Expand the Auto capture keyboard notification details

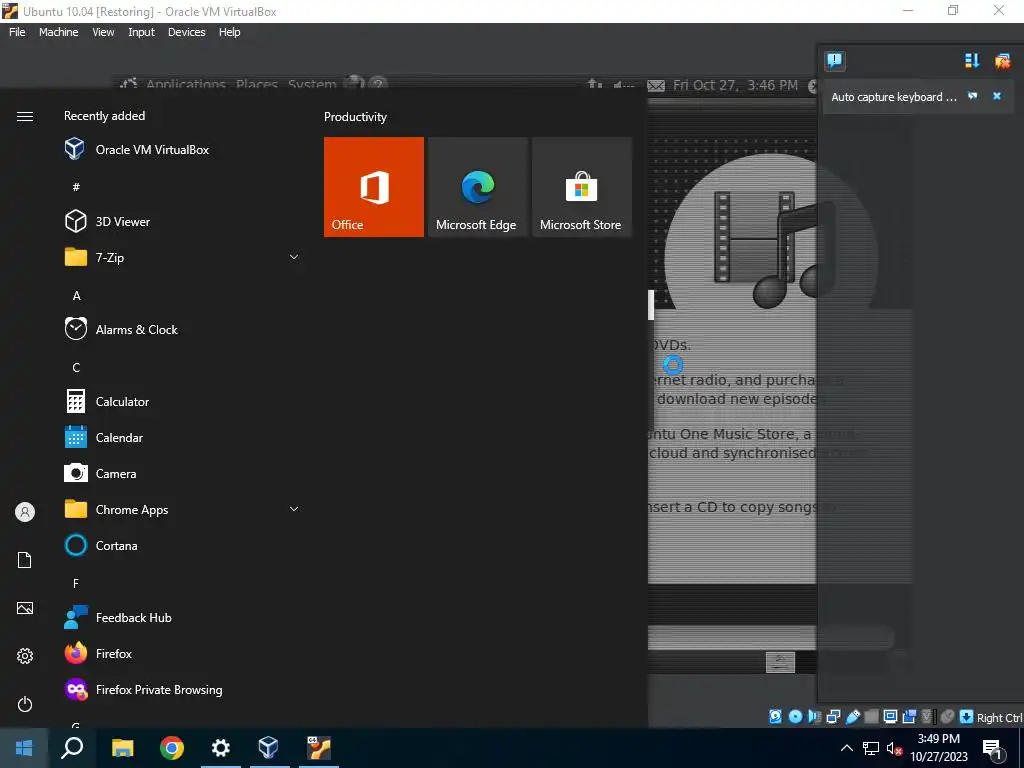[x=972, y=96]
